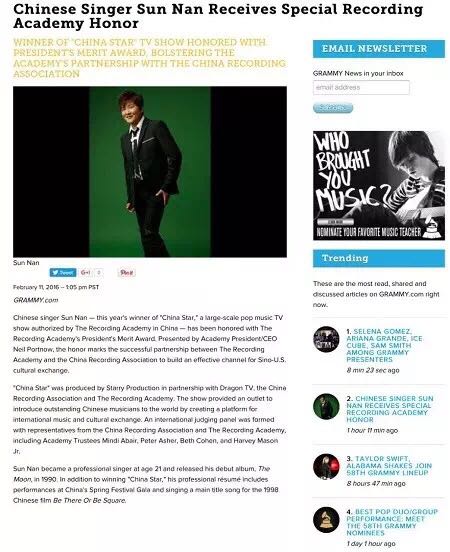
Task: Open Chinese Singer Sun Nan trending link
Action: click(389, 409)
